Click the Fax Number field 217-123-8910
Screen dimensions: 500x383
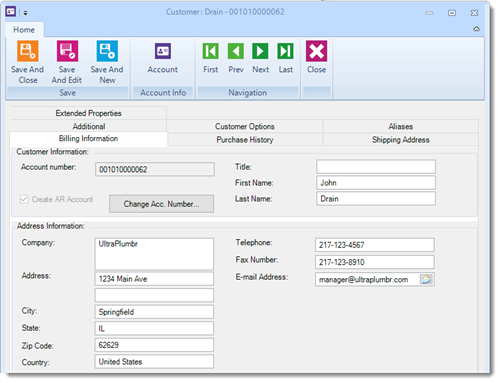pos(375,262)
